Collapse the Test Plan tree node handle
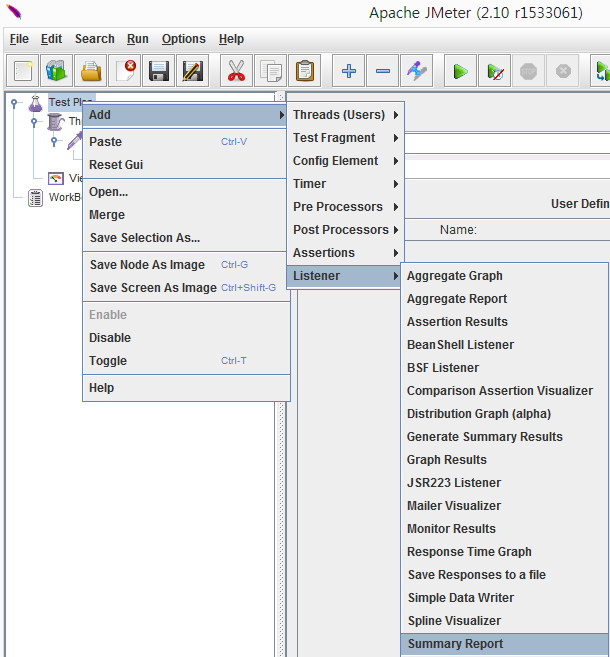The width and height of the screenshot is (610, 657). tap(14, 103)
